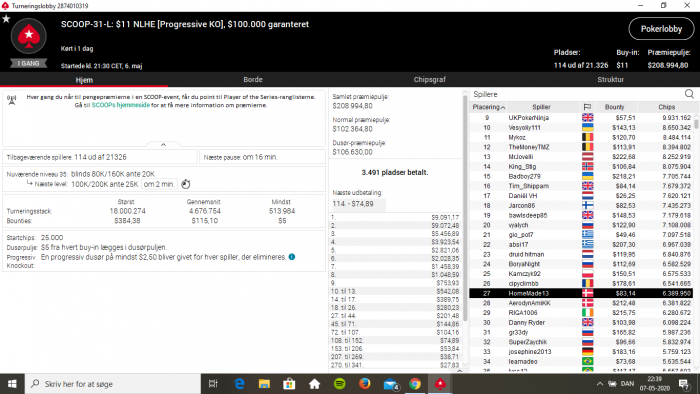The width and height of the screenshot is (700, 394).
Task: Open Microsoft Store from taskbar
Action: coord(289,384)
